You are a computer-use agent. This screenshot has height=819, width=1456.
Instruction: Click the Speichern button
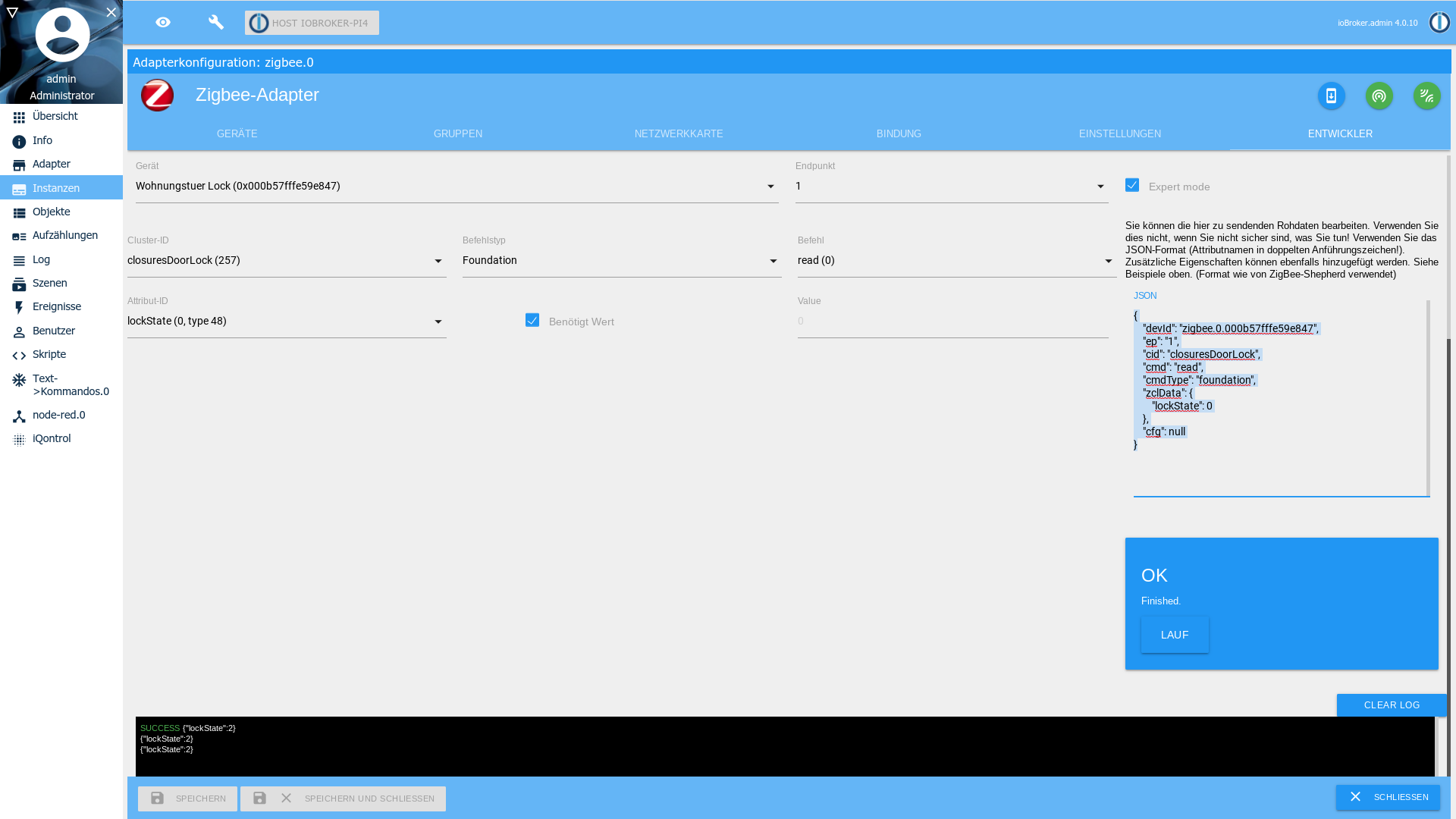tap(187, 799)
